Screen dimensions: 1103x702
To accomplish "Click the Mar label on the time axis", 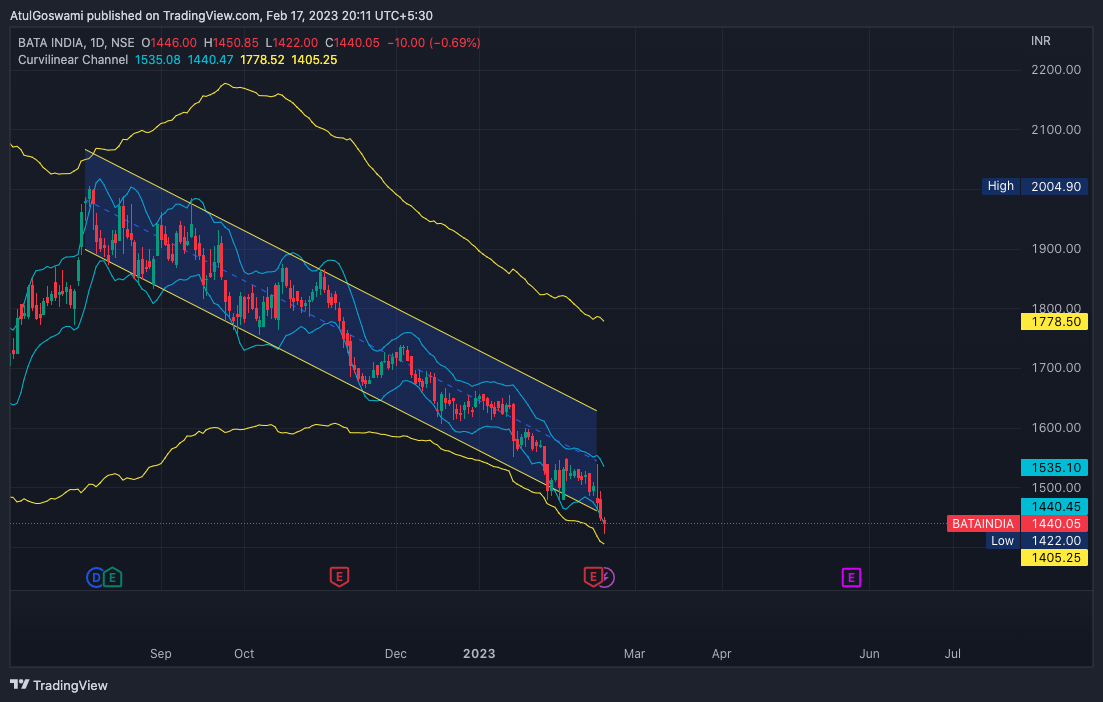I will (x=634, y=653).
